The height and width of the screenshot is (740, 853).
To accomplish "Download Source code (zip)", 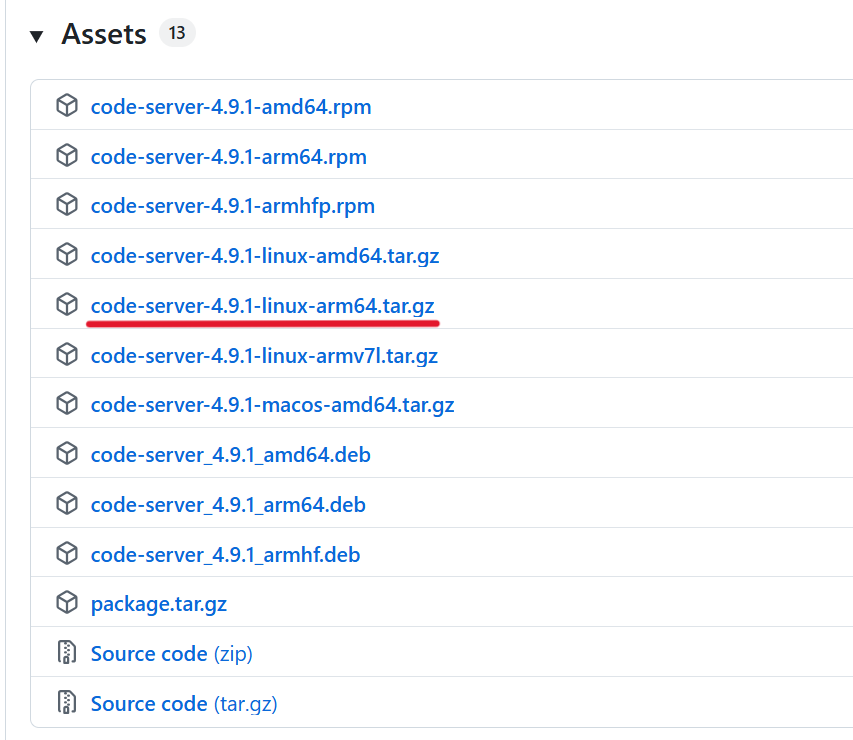I will click(x=171, y=654).
